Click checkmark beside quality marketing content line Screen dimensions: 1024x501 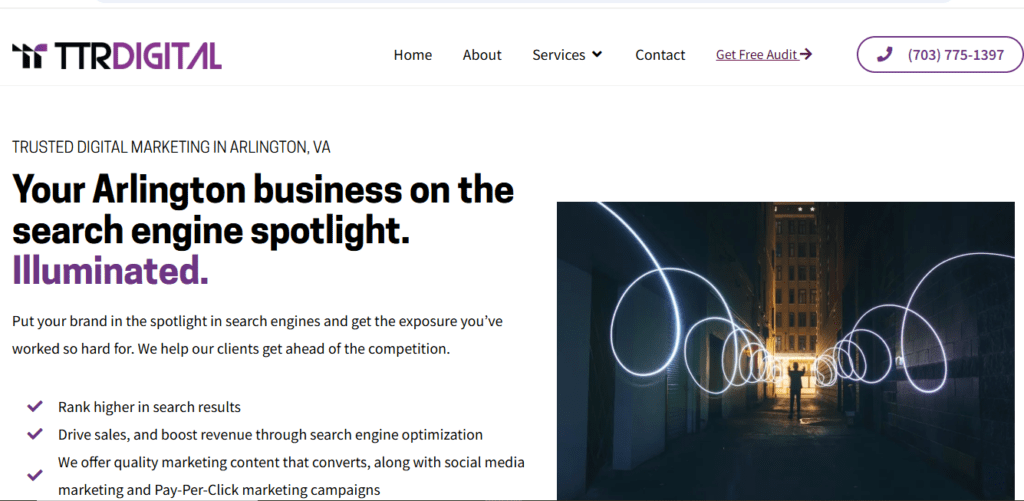pos(35,476)
